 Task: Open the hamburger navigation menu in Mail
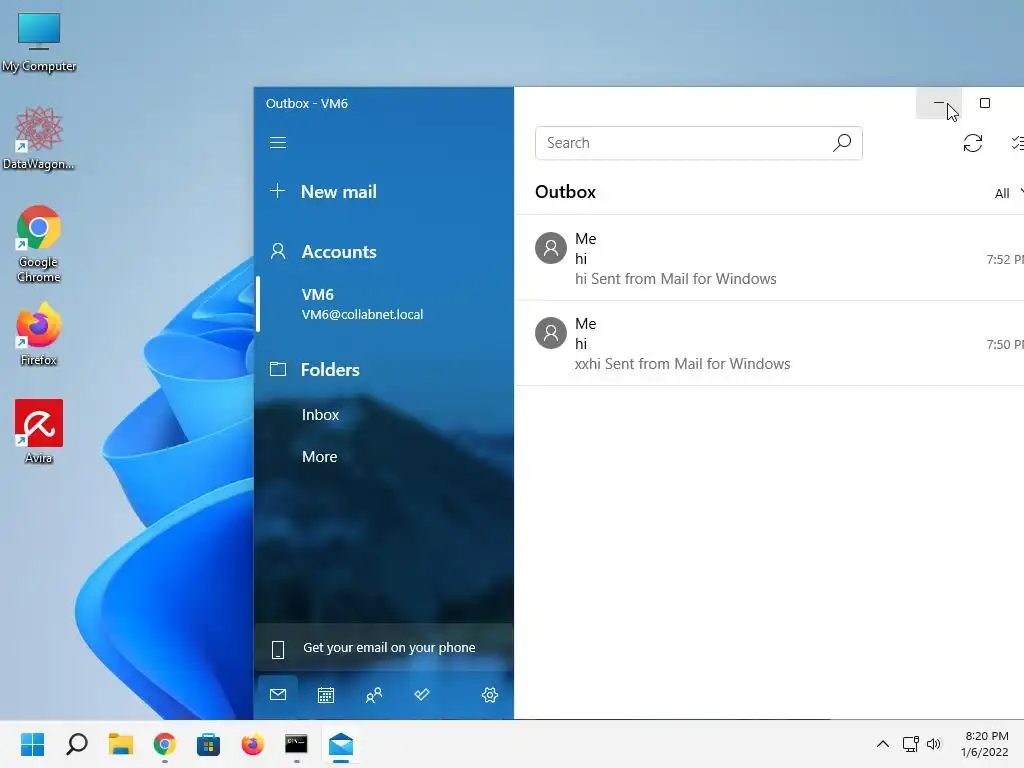click(278, 142)
